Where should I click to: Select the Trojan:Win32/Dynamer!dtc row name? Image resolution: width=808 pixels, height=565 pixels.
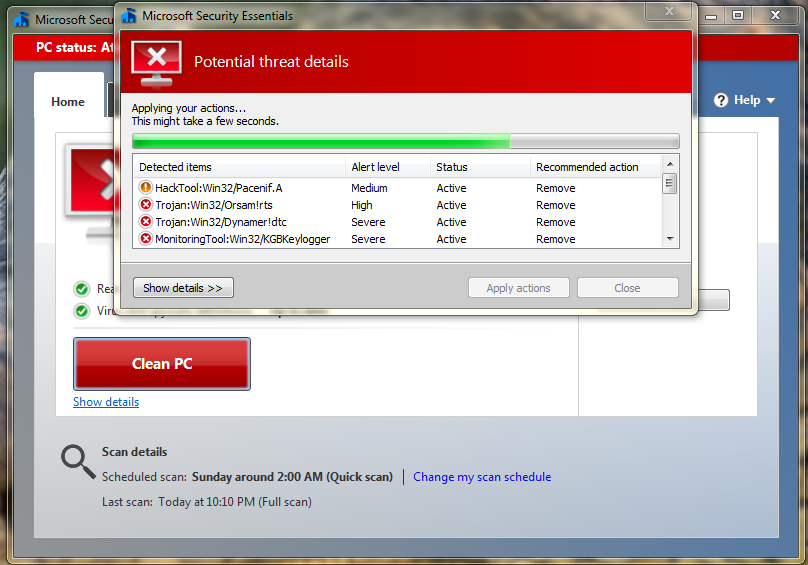point(221,222)
